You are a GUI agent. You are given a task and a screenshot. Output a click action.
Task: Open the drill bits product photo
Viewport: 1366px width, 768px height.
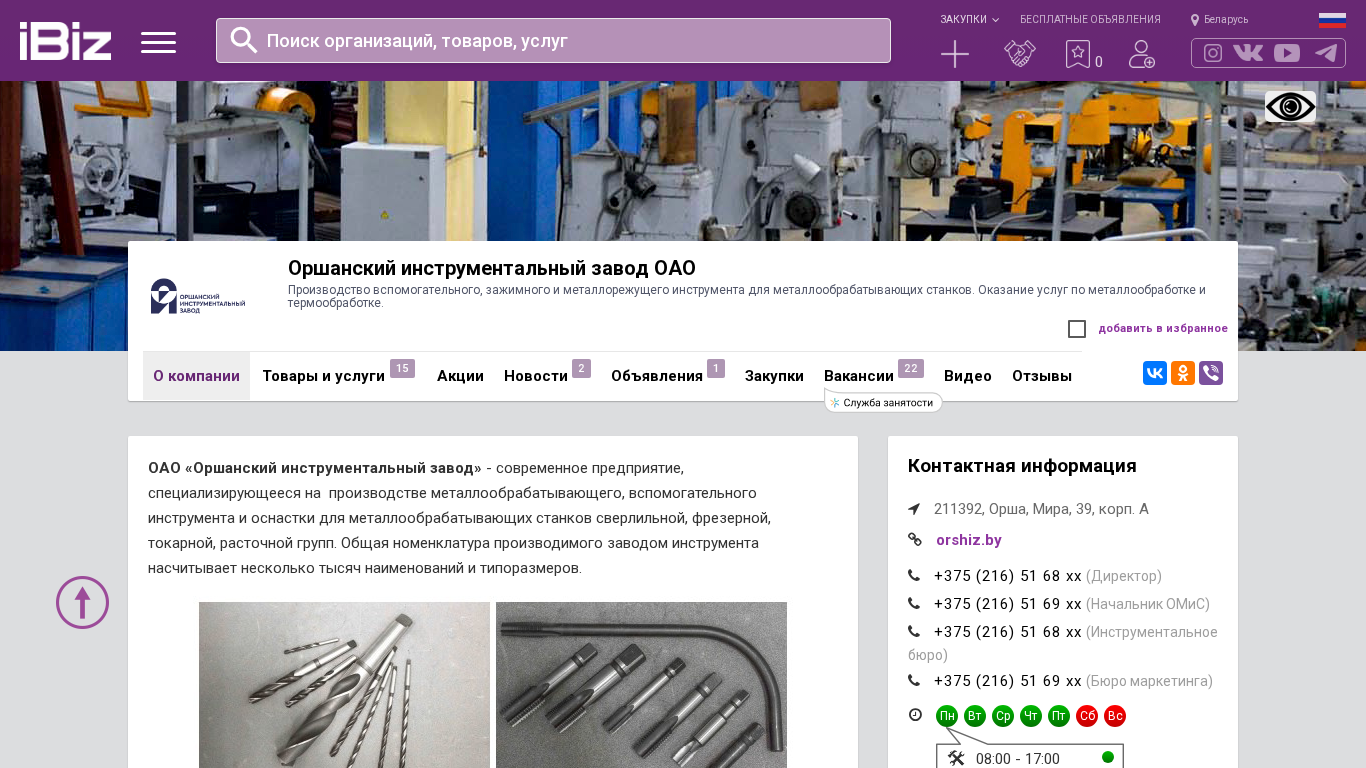(344, 685)
